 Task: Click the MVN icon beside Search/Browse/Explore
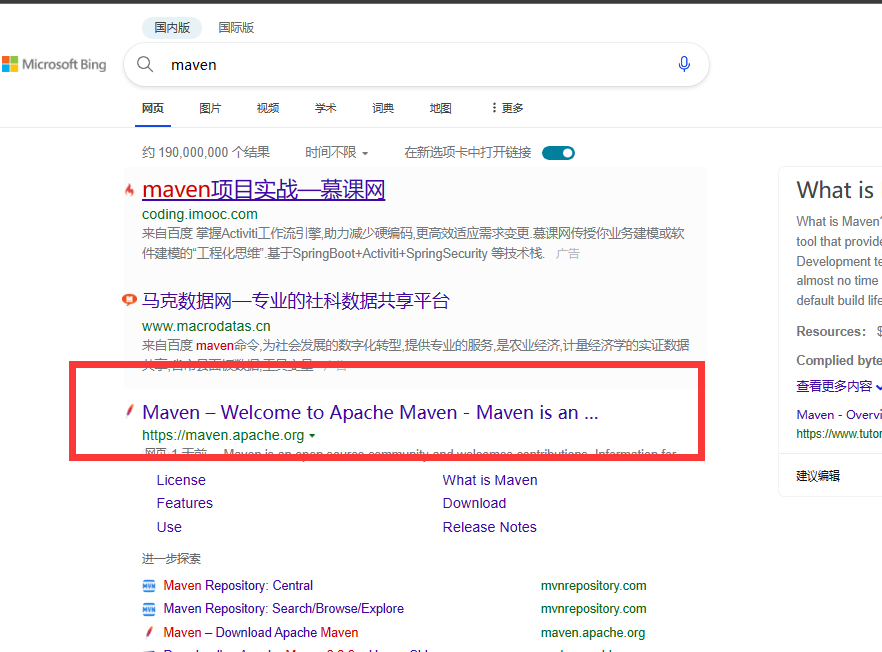(148, 609)
